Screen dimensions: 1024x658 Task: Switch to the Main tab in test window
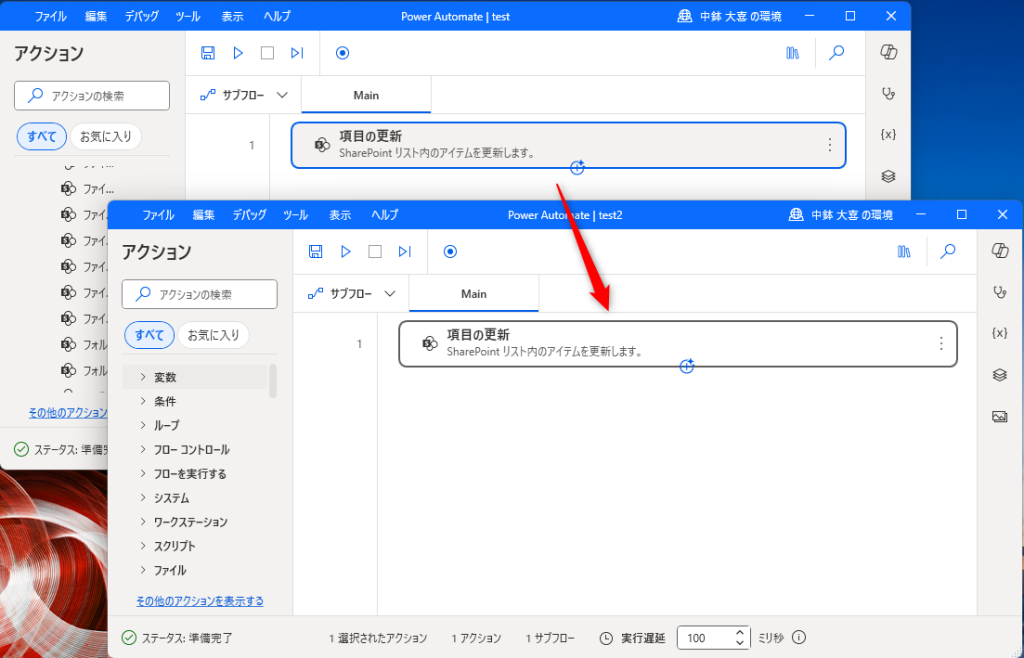(366, 95)
